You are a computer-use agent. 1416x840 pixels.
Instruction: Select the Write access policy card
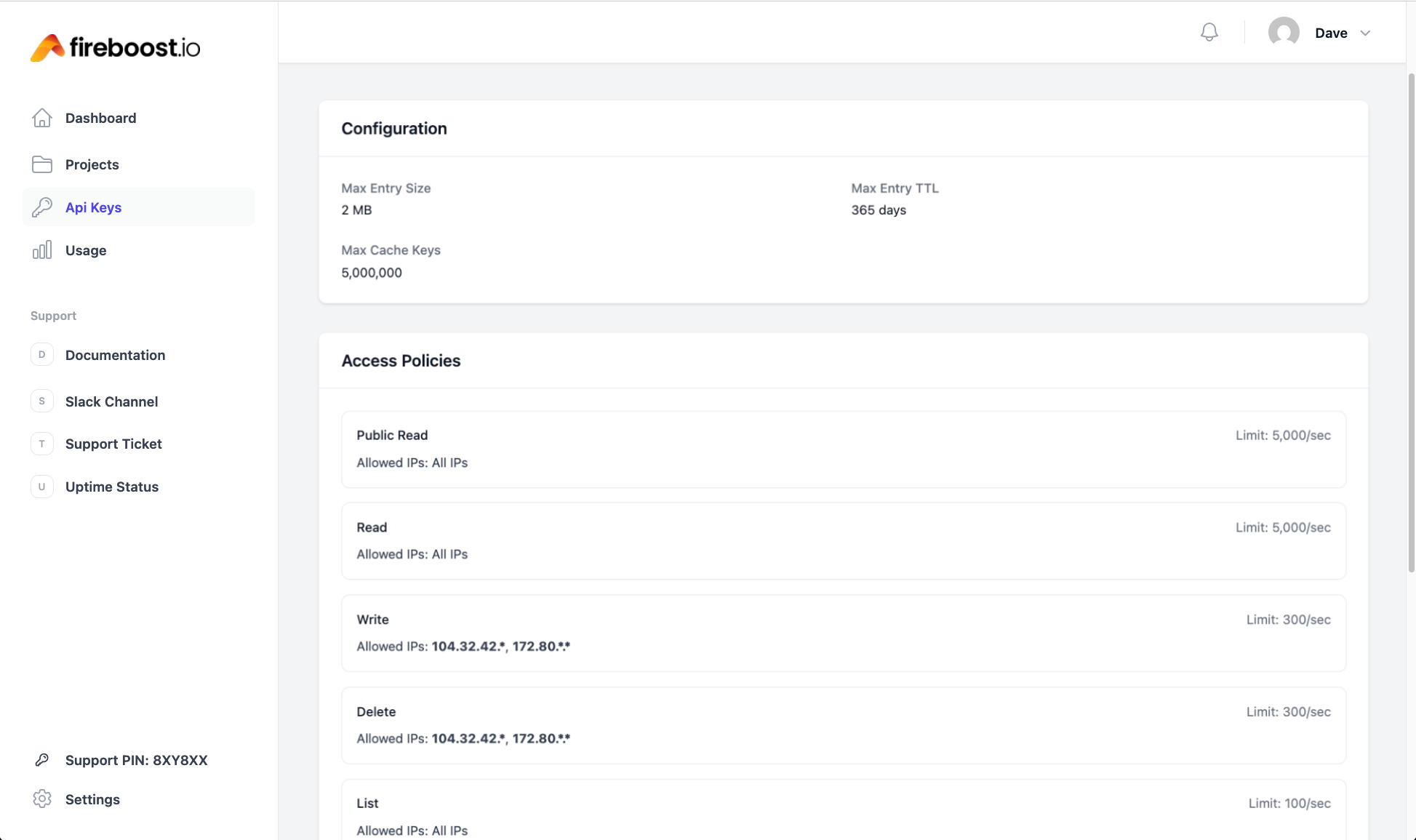pos(843,633)
